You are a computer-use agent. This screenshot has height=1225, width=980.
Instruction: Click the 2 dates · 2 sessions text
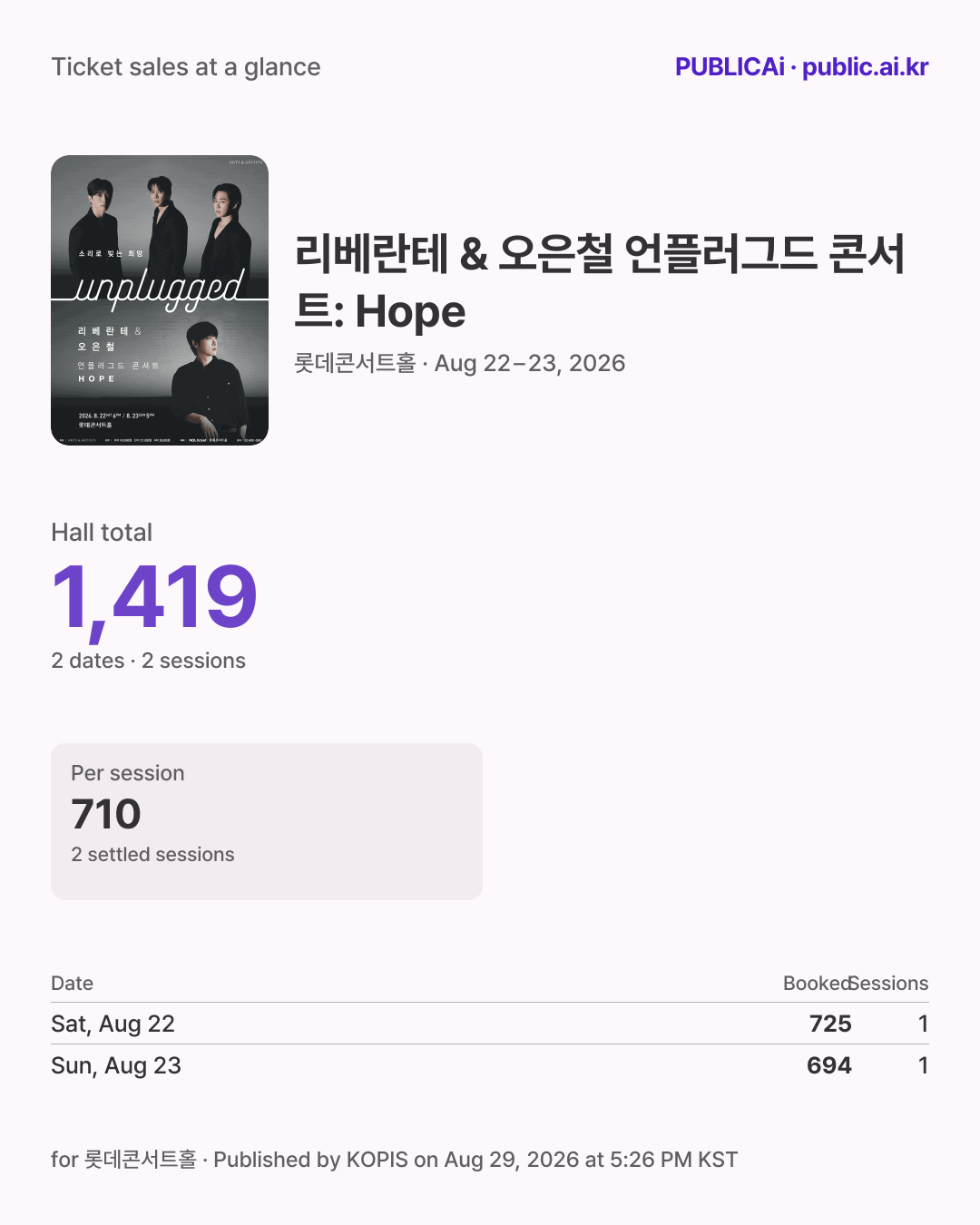[x=148, y=661]
